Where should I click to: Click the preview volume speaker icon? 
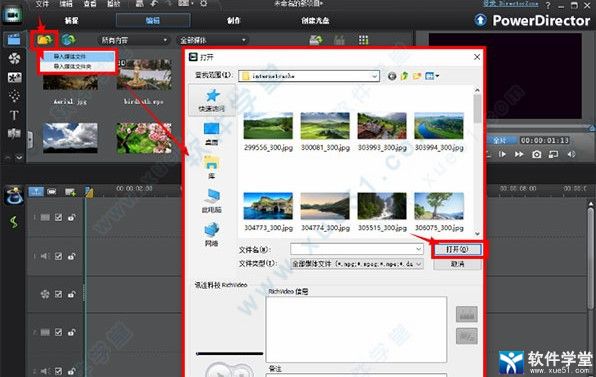point(571,154)
